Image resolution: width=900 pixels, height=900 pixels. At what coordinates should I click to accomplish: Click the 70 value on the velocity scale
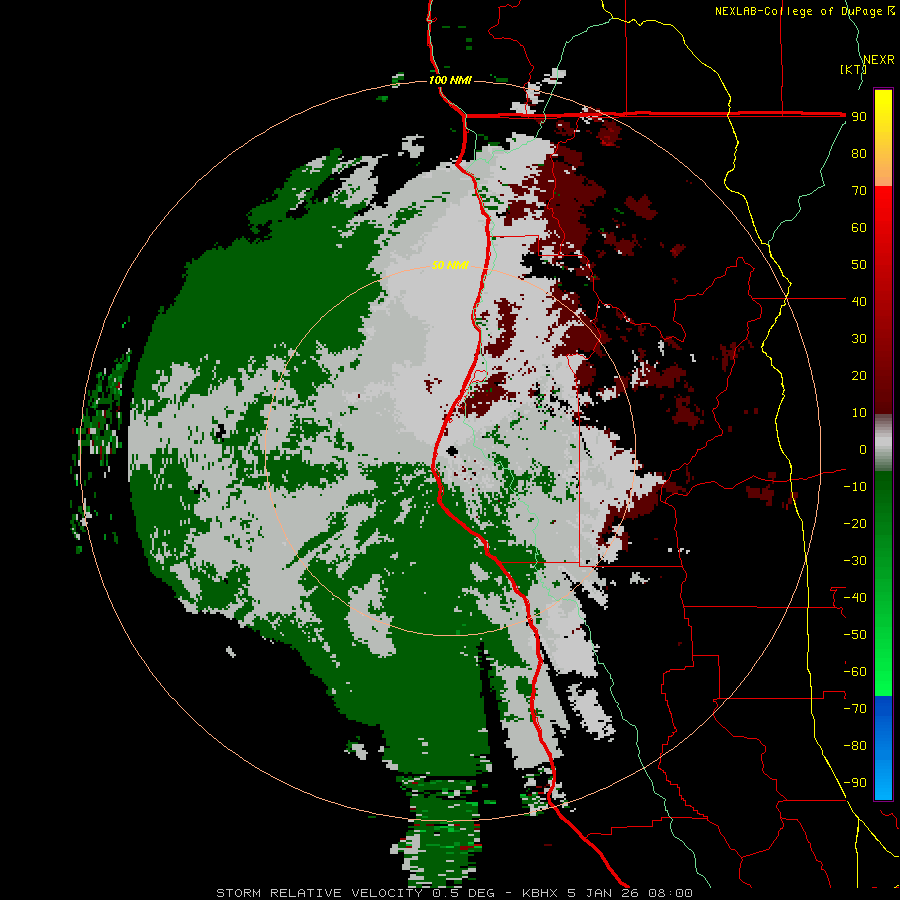pyautogui.click(x=859, y=191)
